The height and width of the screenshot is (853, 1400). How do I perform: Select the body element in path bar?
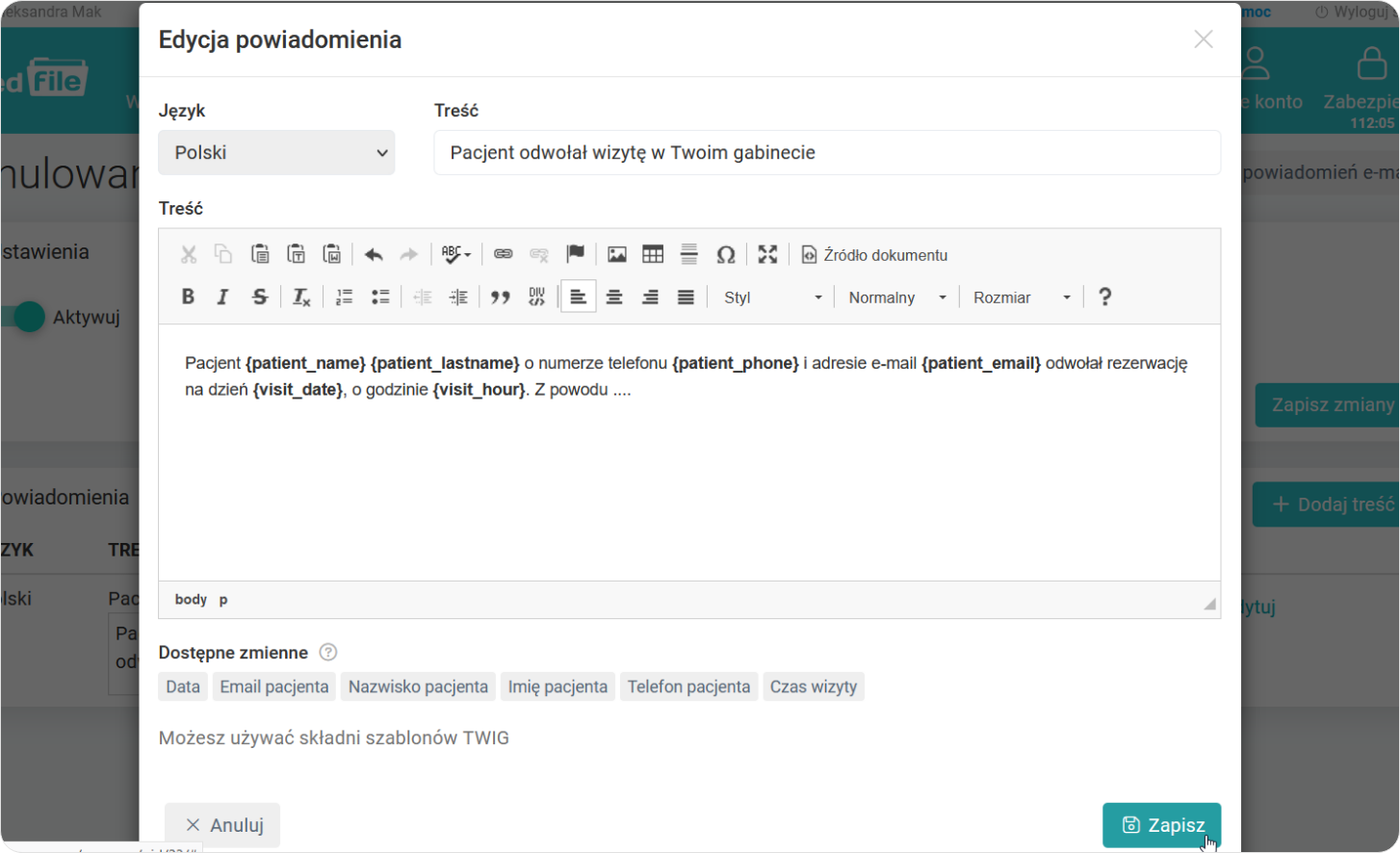pyautogui.click(x=191, y=600)
